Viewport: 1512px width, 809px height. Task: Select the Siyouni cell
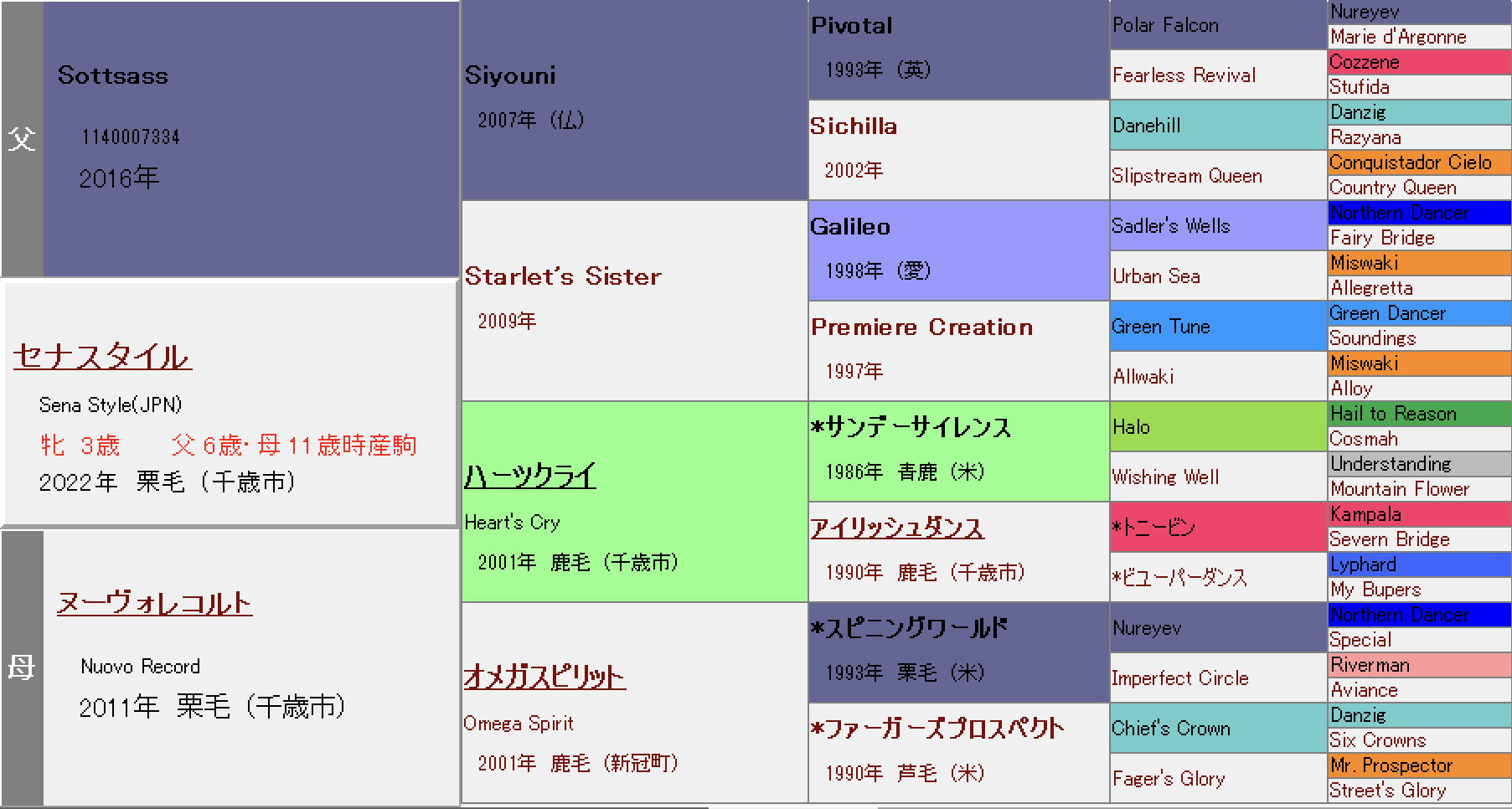point(634,100)
